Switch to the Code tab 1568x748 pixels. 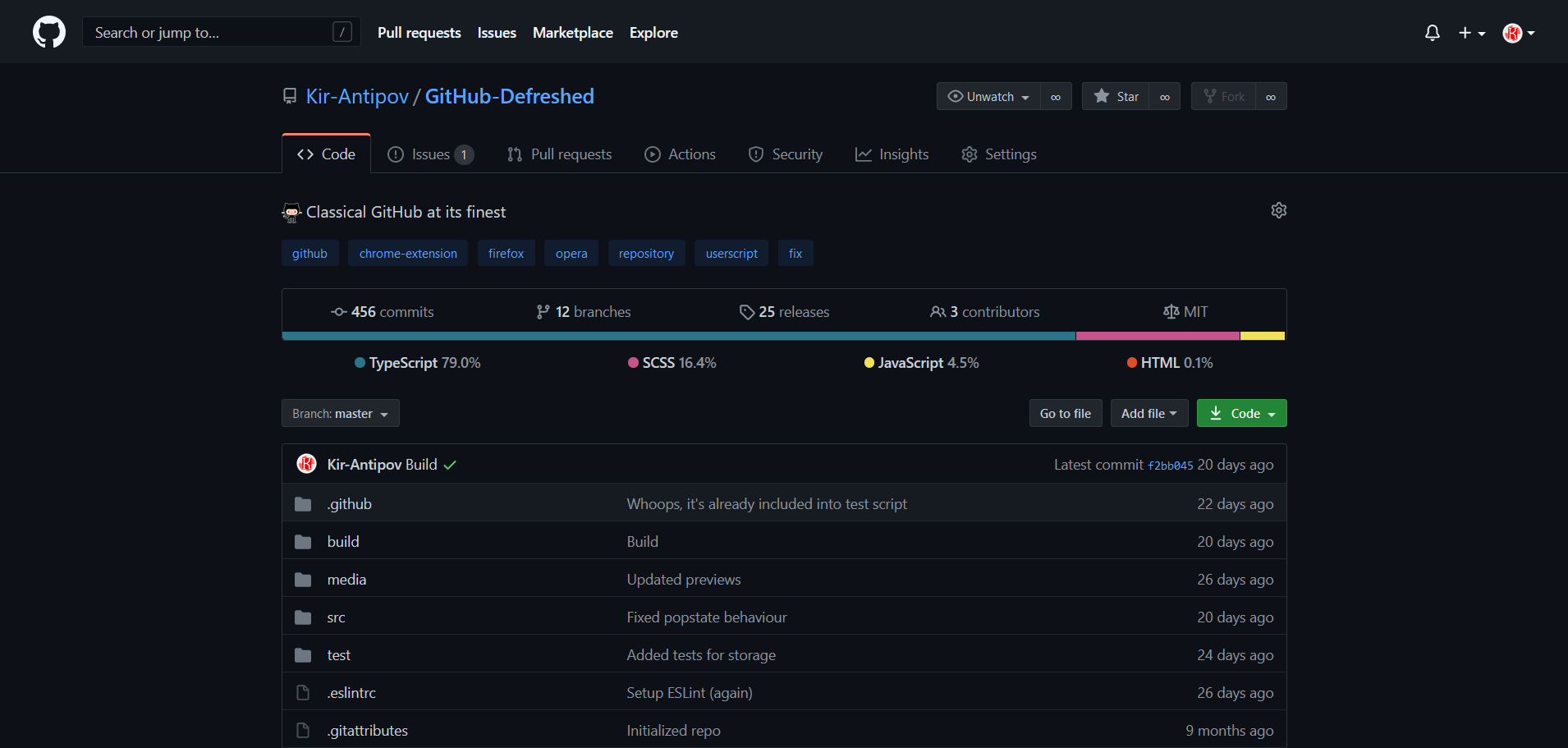point(326,154)
